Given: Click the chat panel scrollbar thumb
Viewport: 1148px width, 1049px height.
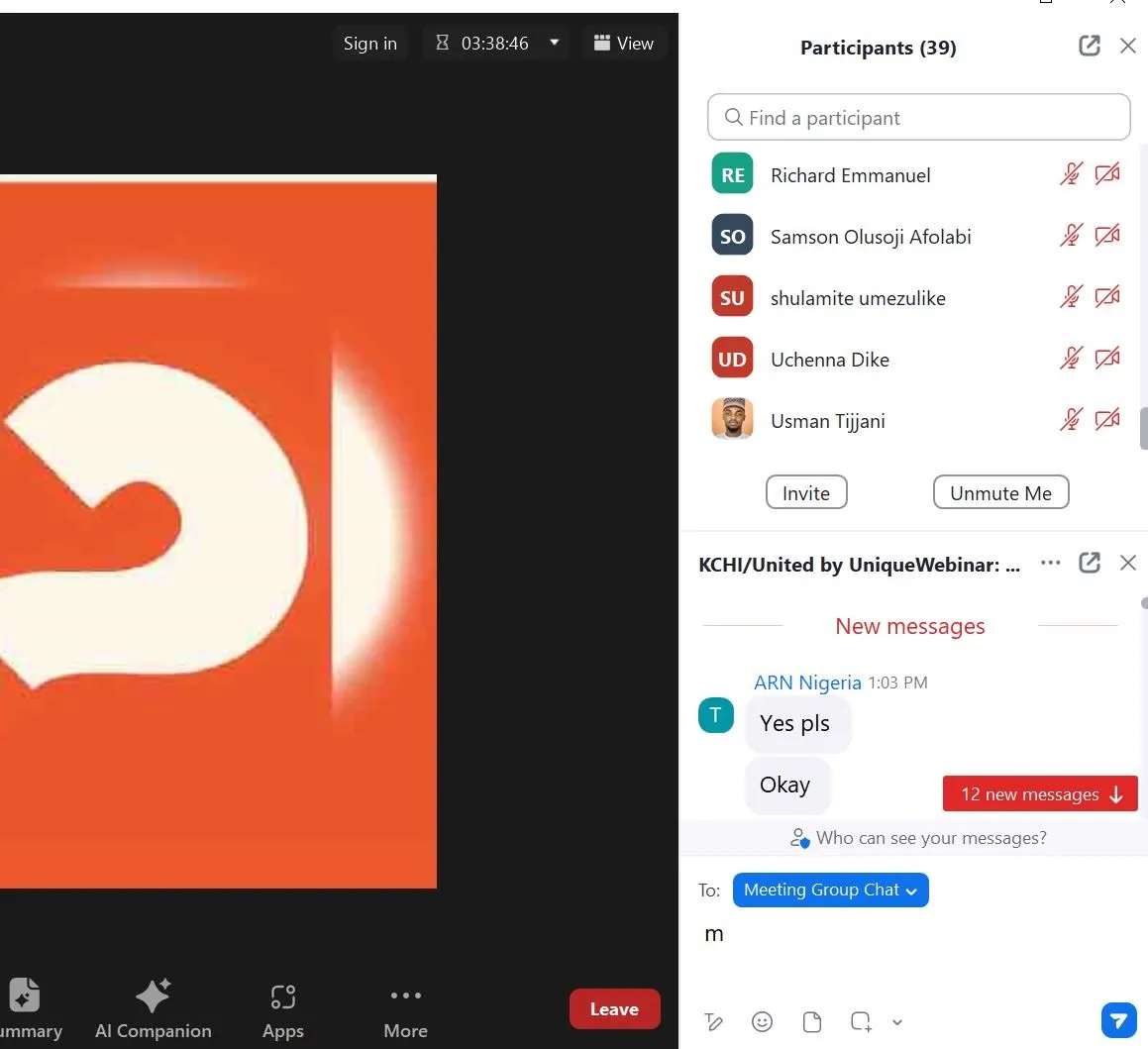Looking at the screenshot, I should (x=1144, y=603).
